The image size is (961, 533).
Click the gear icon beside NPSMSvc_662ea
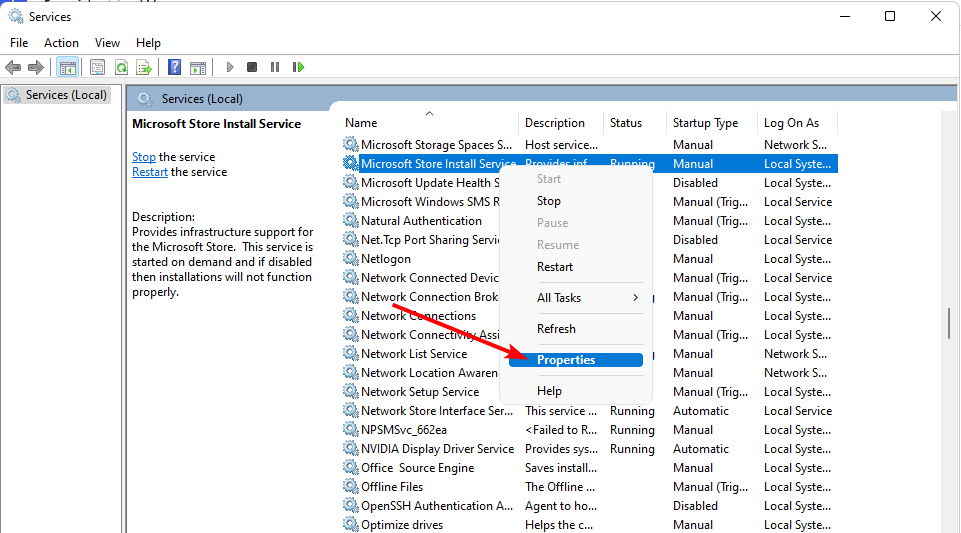pyautogui.click(x=351, y=429)
